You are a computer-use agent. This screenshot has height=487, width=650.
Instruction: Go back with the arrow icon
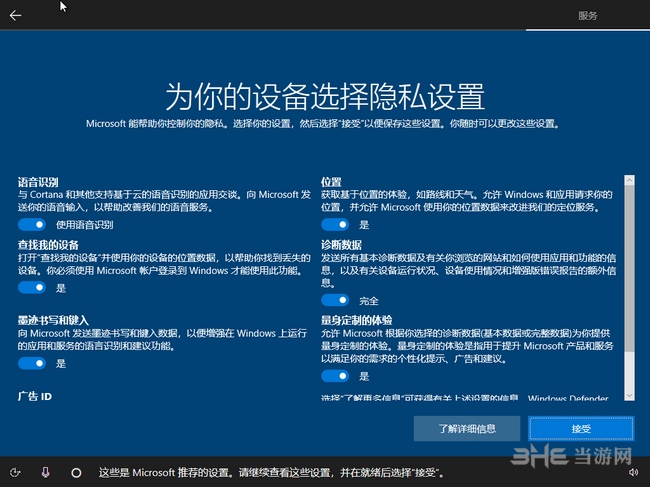click(x=15, y=16)
